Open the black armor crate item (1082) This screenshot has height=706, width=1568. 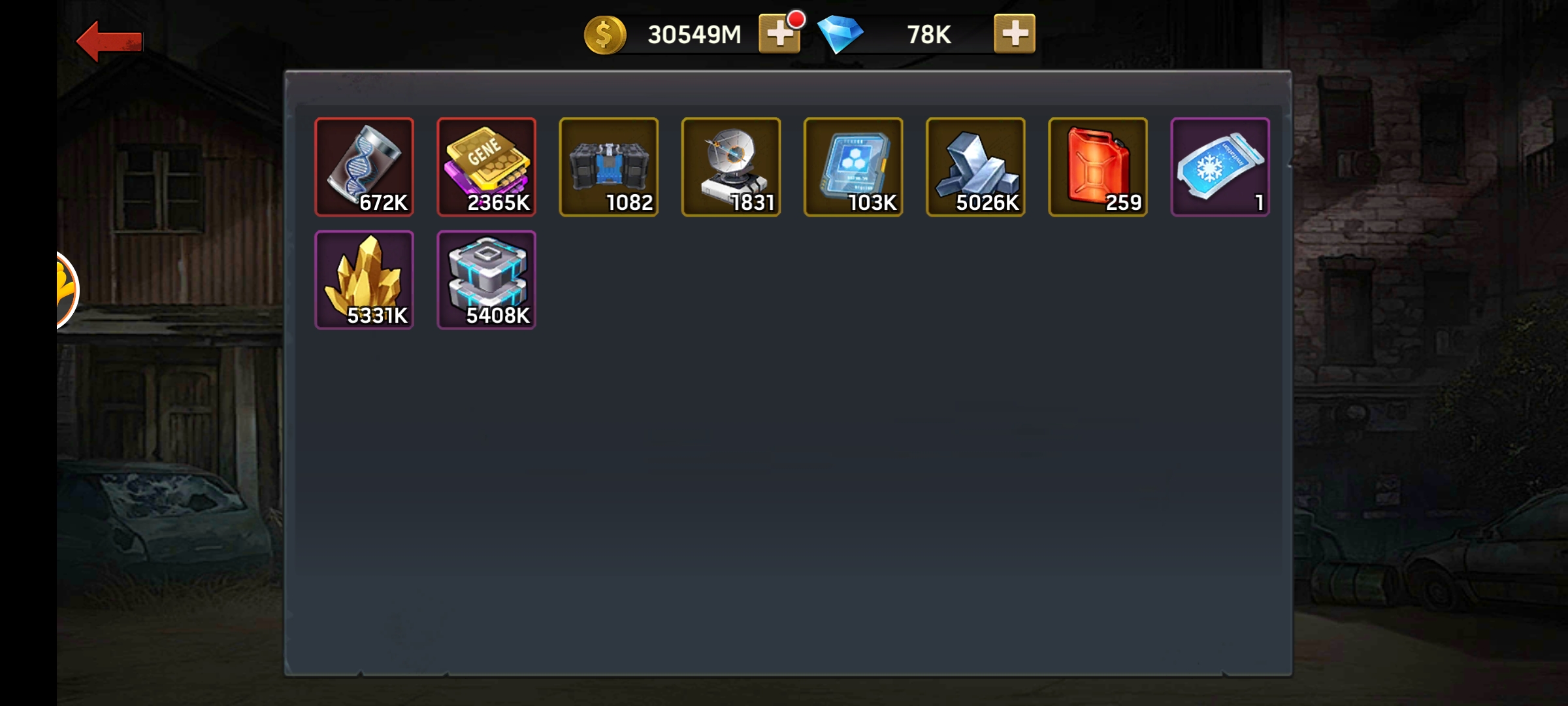(x=609, y=167)
